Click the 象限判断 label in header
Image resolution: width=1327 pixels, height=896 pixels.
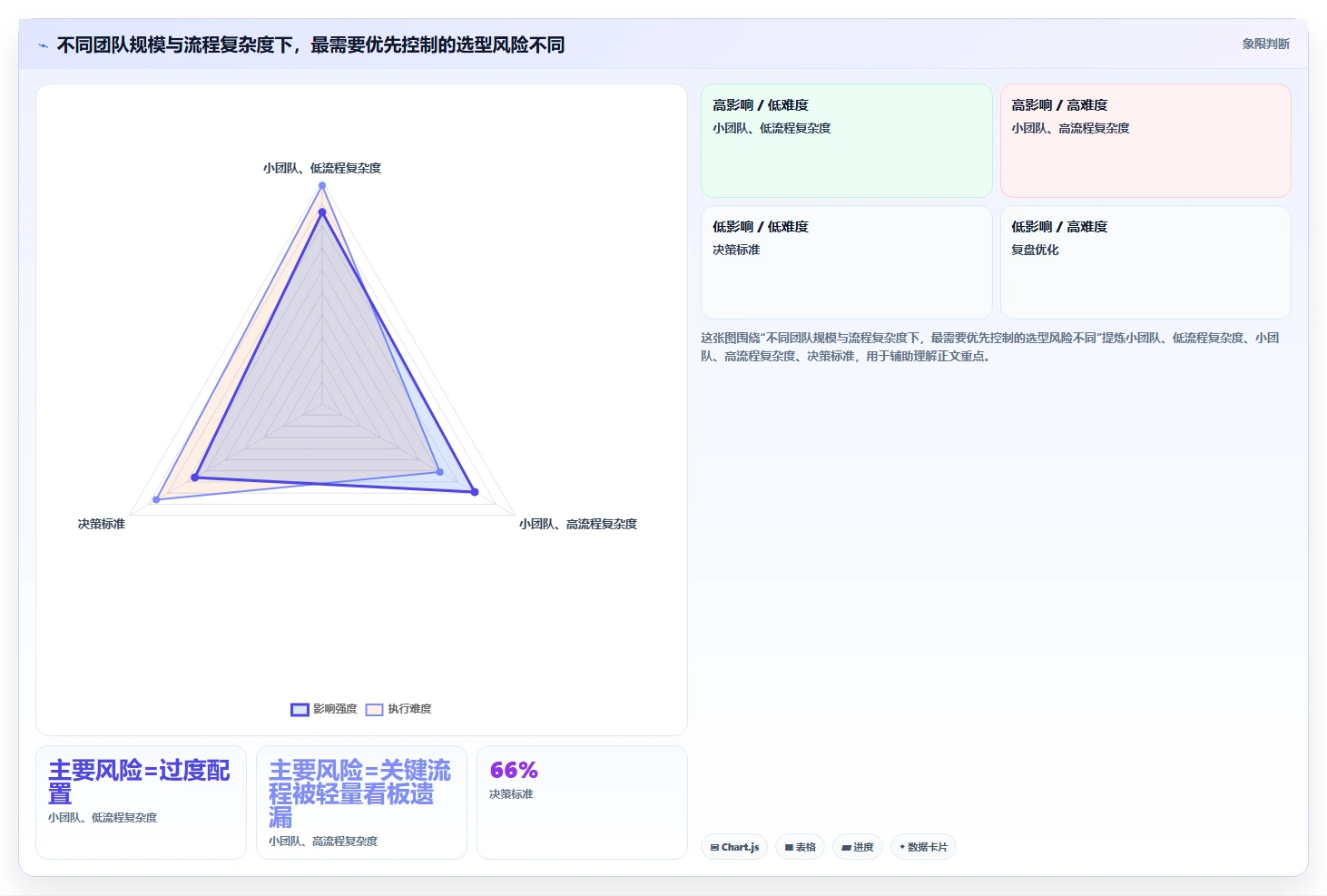(x=1265, y=44)
